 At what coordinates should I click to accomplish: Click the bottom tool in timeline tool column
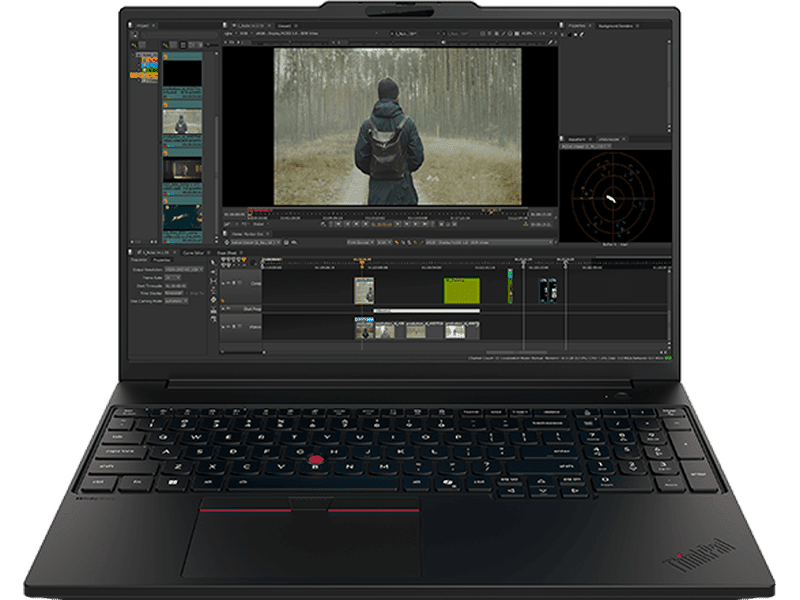213,319
